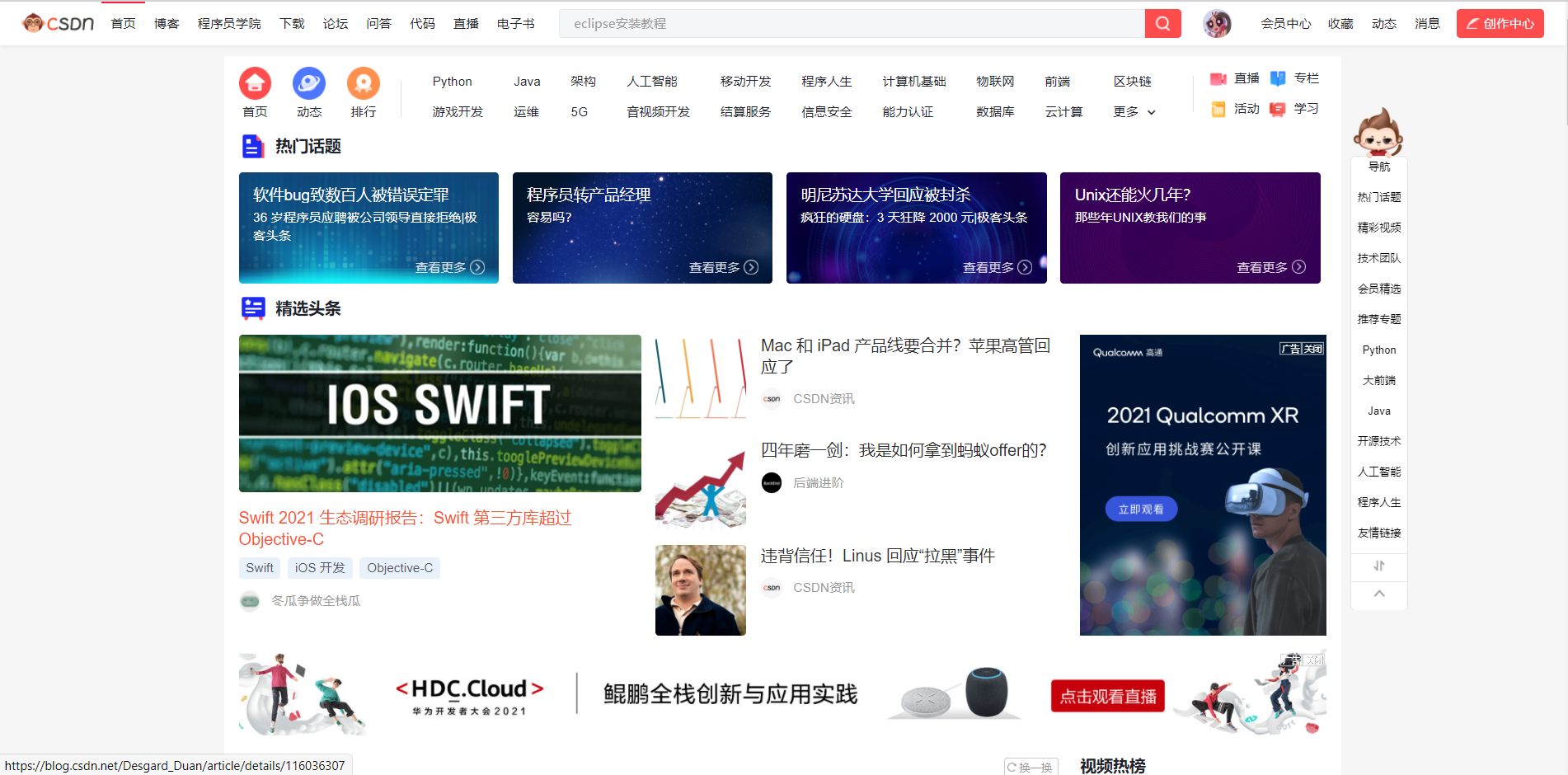
Task: Click the 立即观看 button in Qualcomm ad
Action: pyautogui.click(x=1141, y=510)
